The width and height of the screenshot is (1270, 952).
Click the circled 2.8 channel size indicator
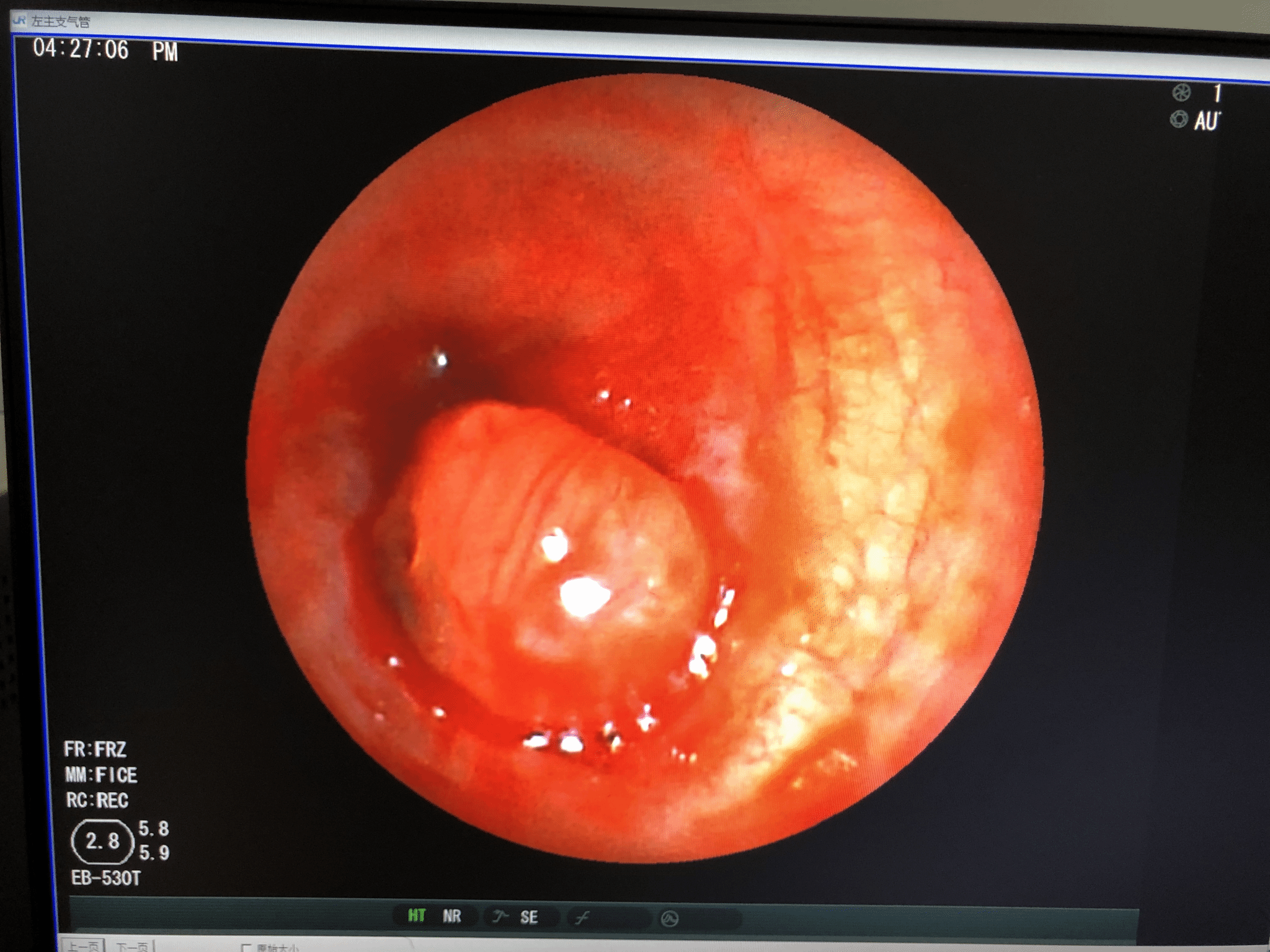point(102,841)
